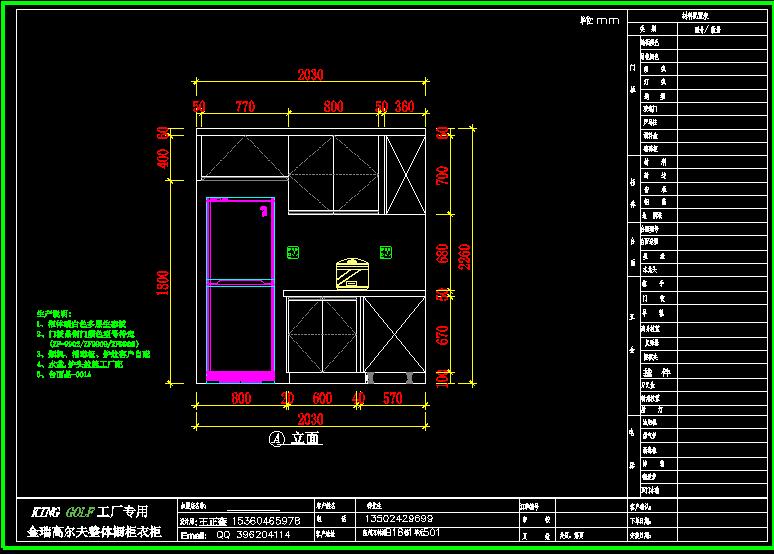Select the 'KING GOLF 工厂专用' title text
This screenshot has width=774, height=554.
pyautogui.click(x=89, y=512)
